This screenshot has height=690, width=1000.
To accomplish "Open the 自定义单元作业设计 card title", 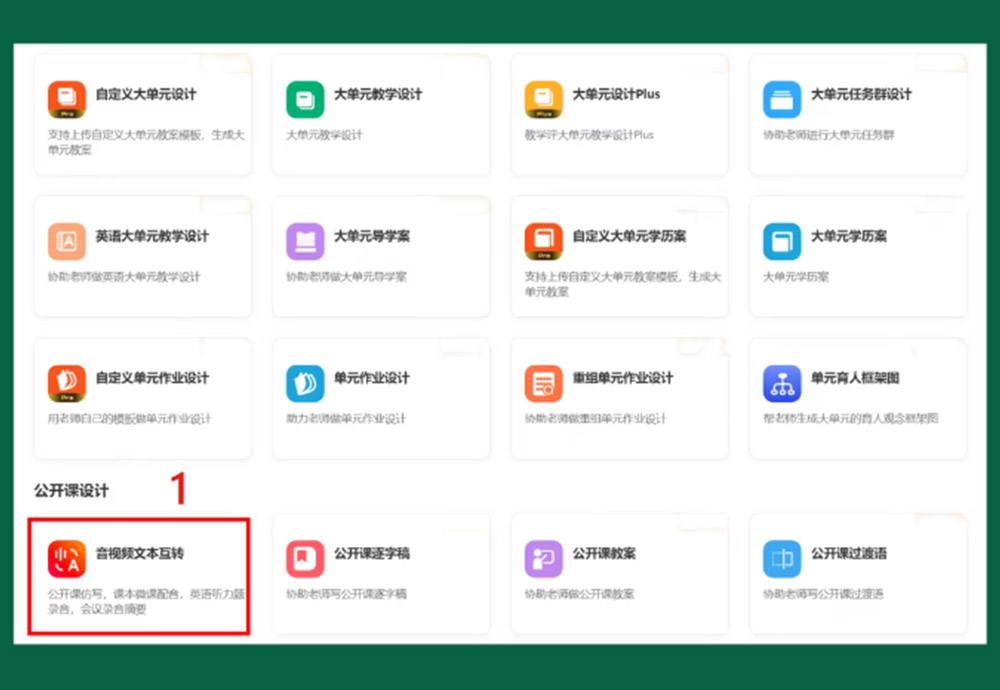I will 152,378.
